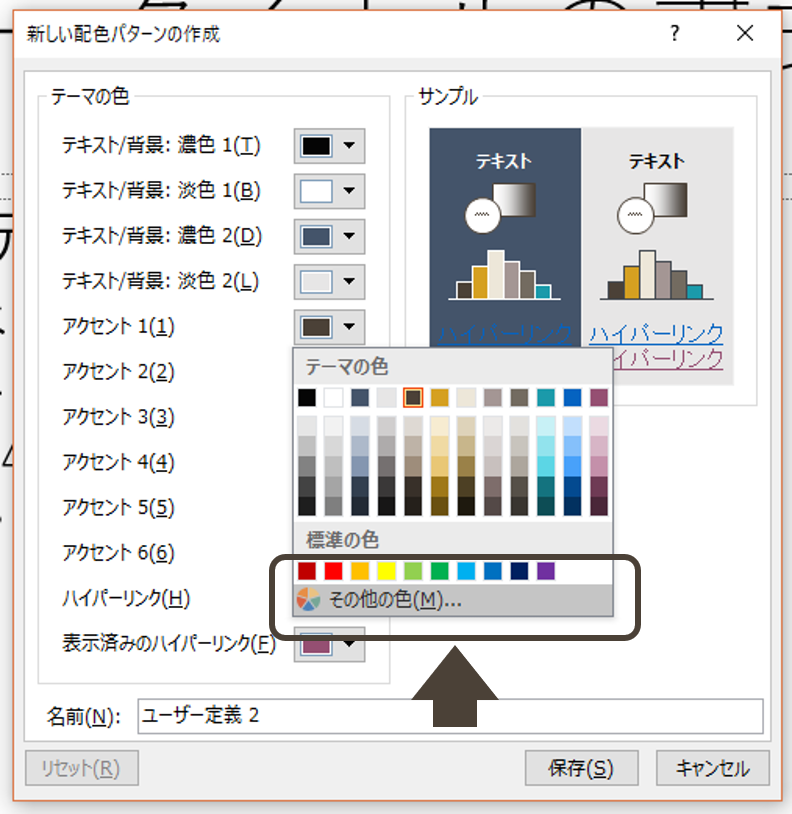Pick the black theme color swatch
792x814 pixels.
tap(307, 398)
